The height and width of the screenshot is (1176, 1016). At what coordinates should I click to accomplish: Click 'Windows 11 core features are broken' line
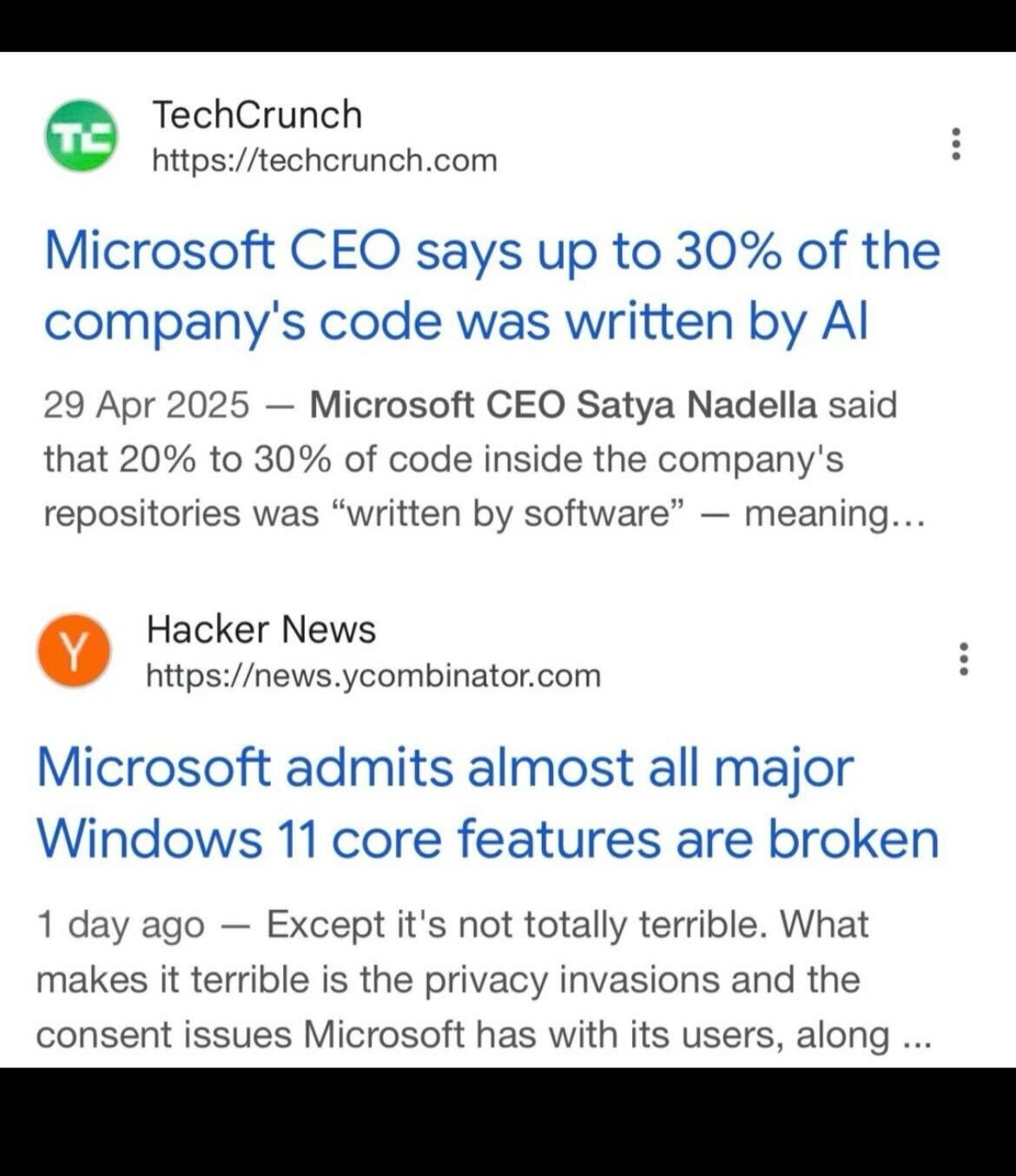(x=487, y=840)
